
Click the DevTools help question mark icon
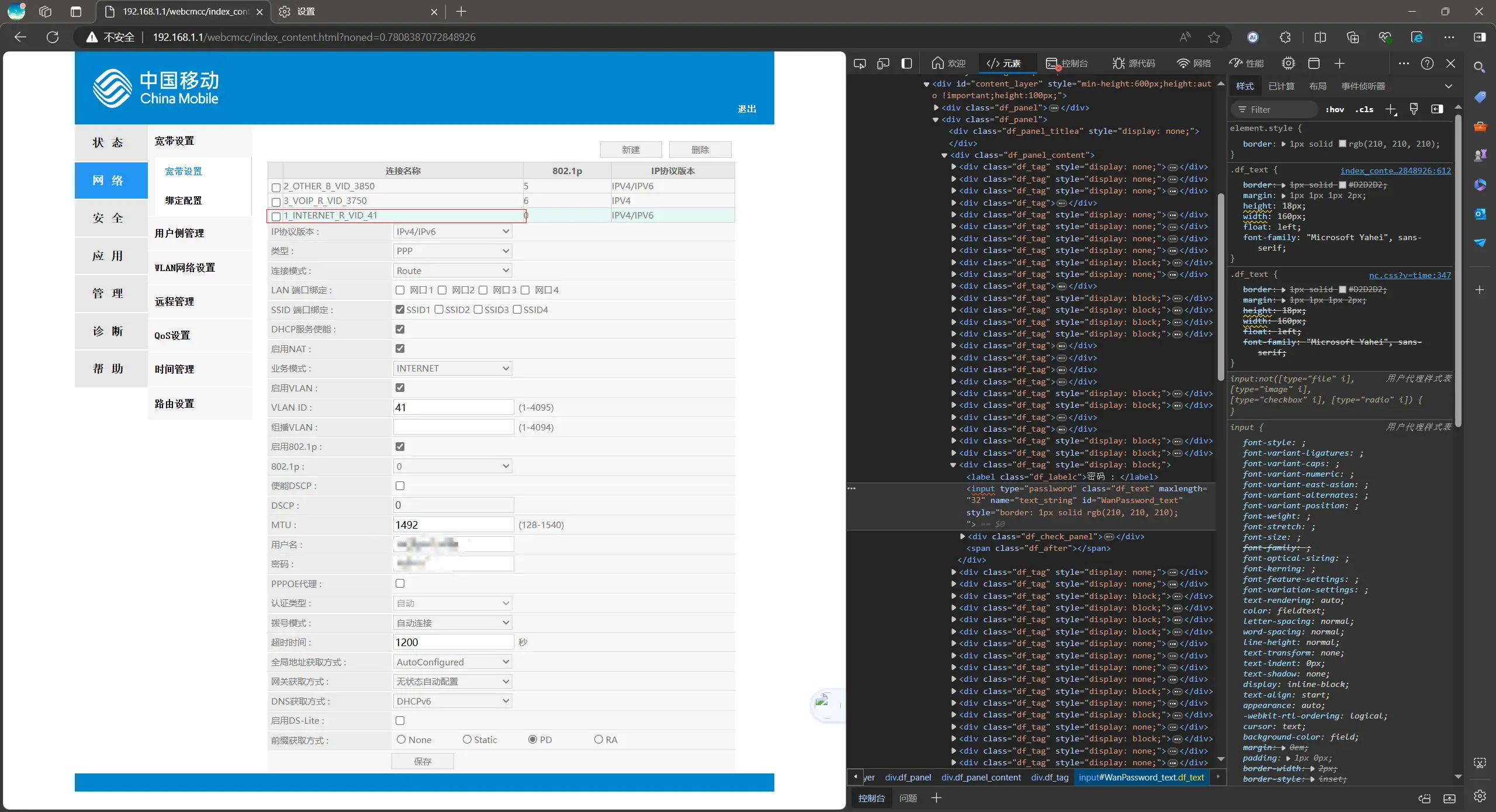point(1427,63)
